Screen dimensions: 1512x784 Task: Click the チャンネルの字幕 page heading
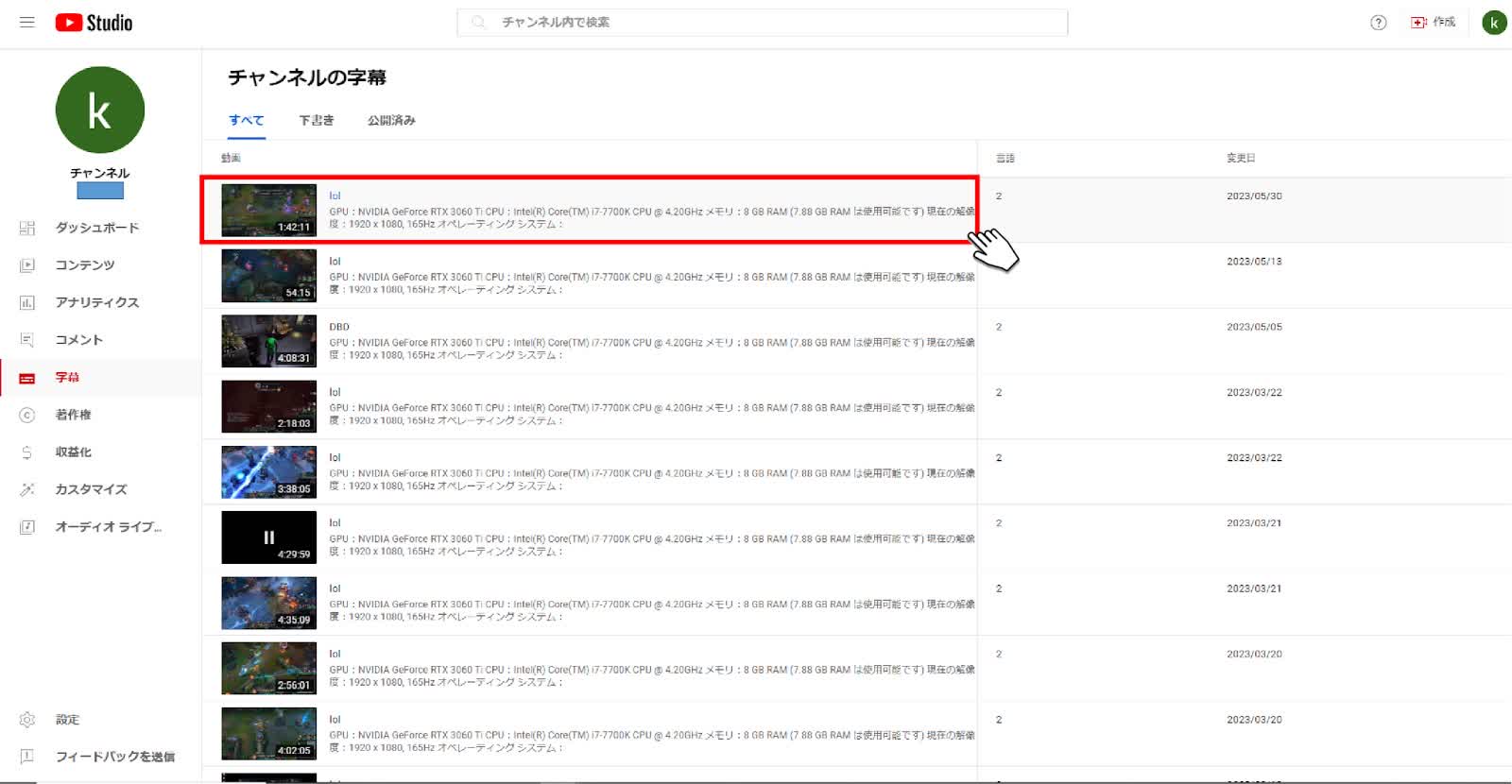(307, 77)
